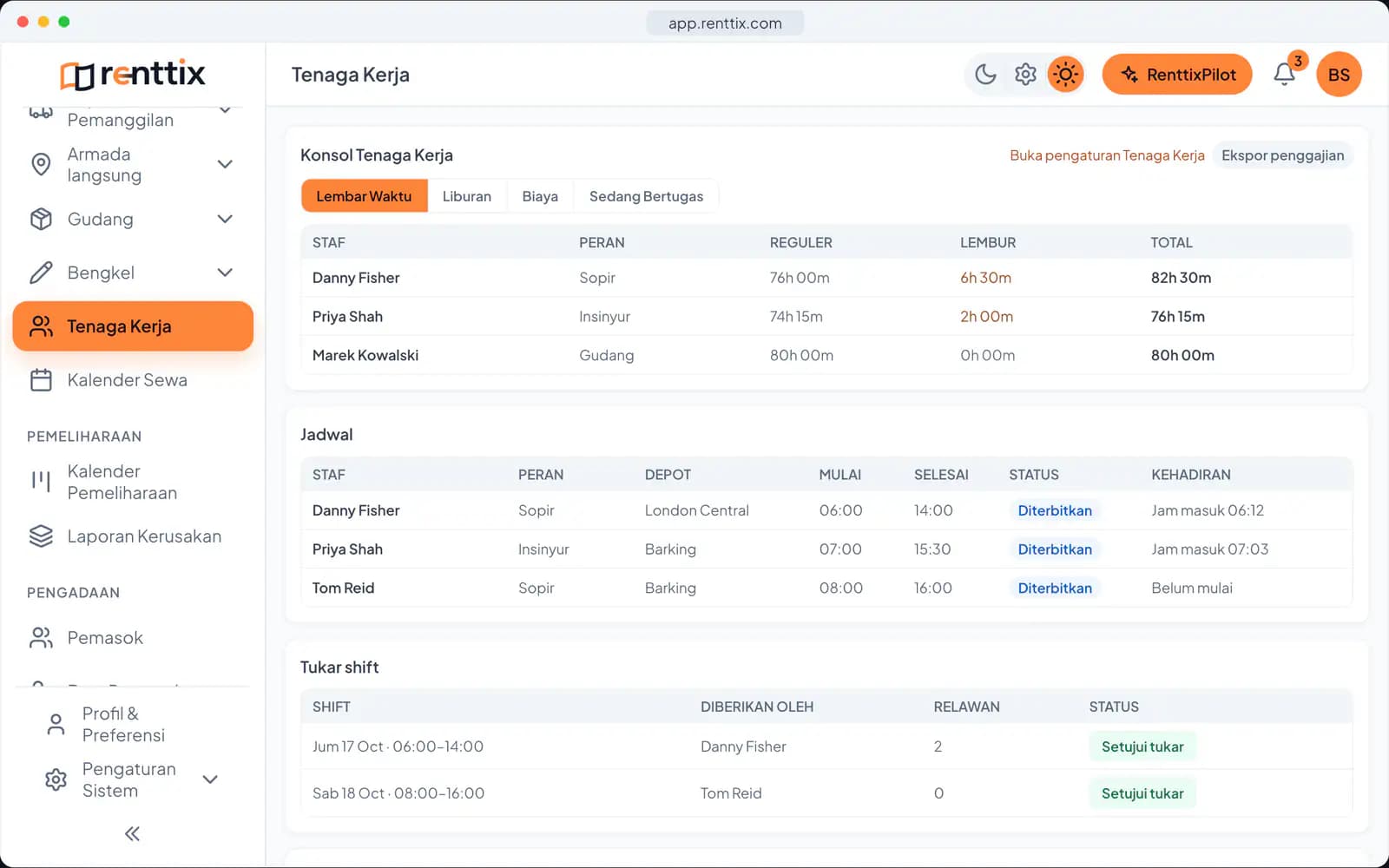Click the Bengkel pencil icon

click(x=41, y=273)
